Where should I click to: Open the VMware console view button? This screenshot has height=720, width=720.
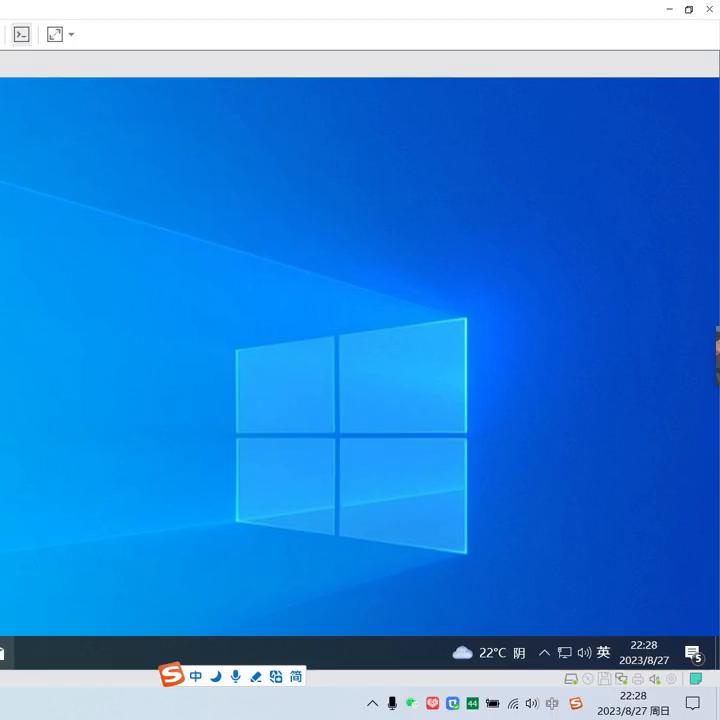coord(22,34)
